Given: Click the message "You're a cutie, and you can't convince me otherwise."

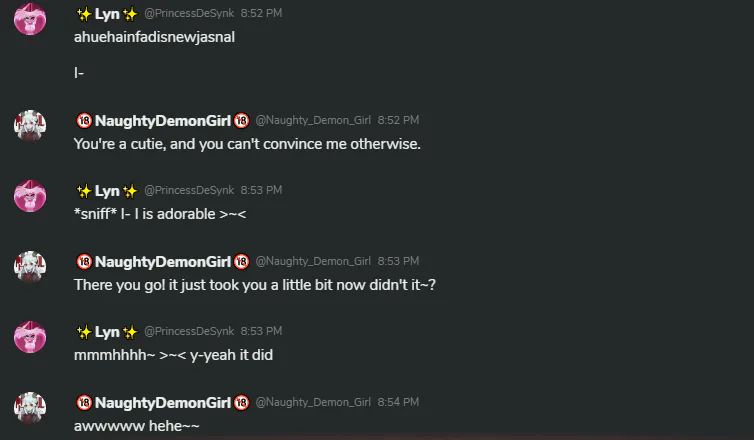Looking at the screenshot, I should click(247, 144).
